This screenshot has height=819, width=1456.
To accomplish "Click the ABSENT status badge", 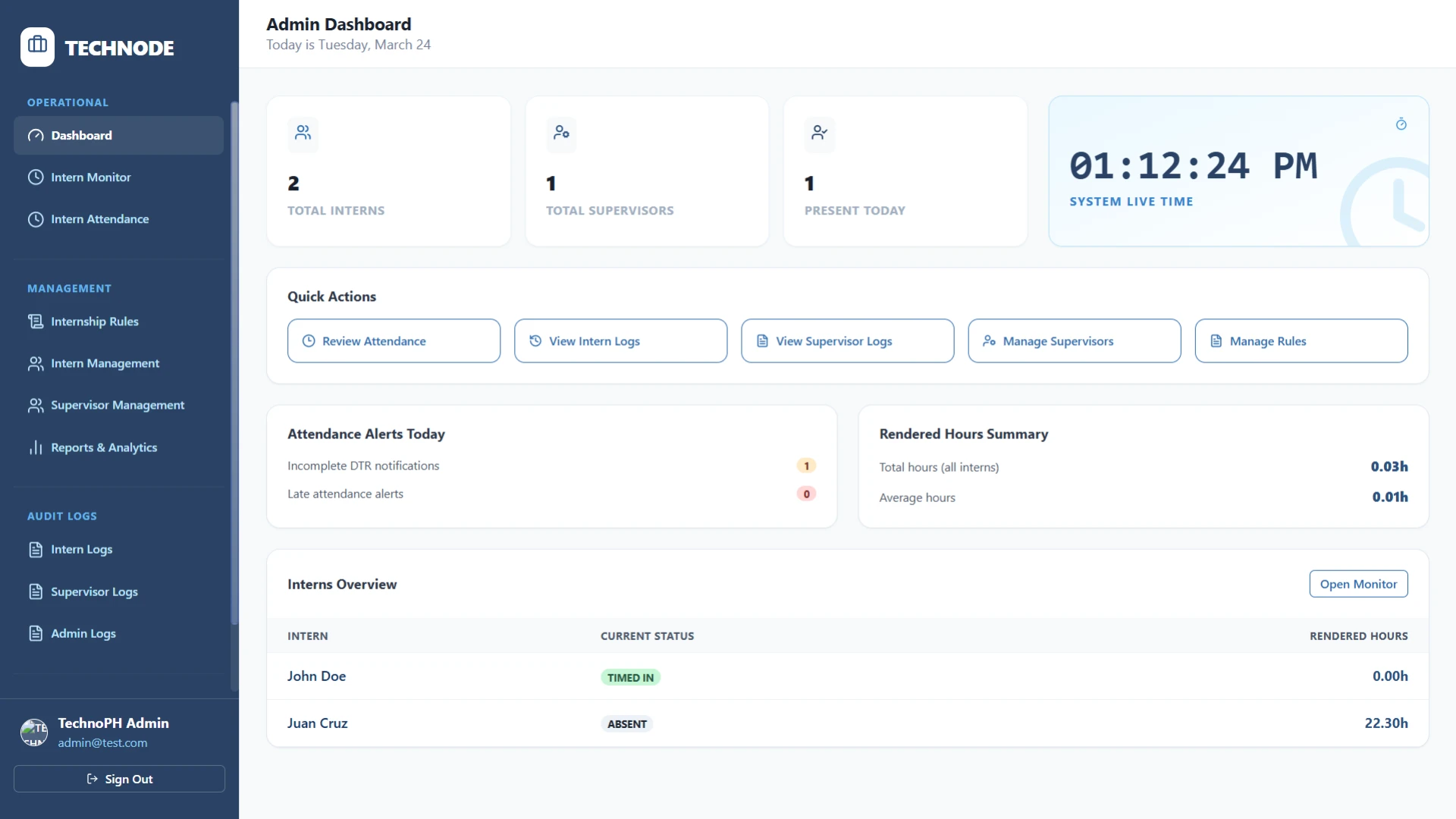I will (x=626, y=724).
